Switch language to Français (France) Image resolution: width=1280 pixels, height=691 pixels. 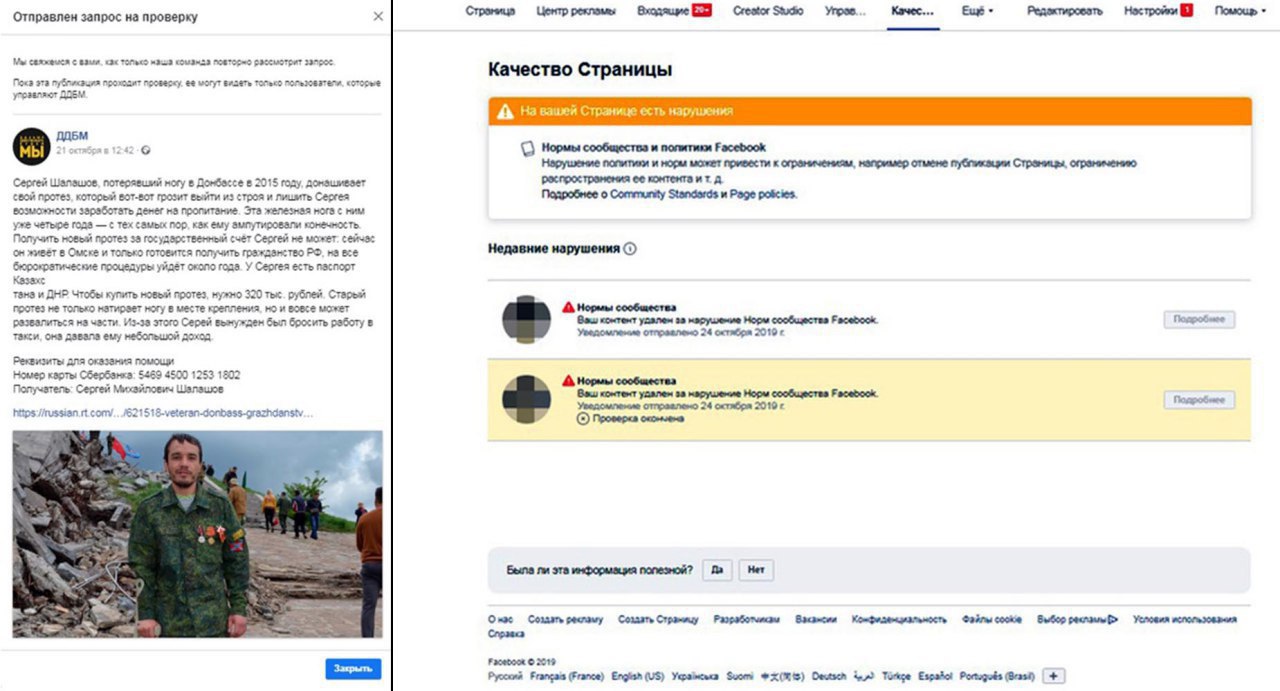pyautogui.click(x=567, y=677)
